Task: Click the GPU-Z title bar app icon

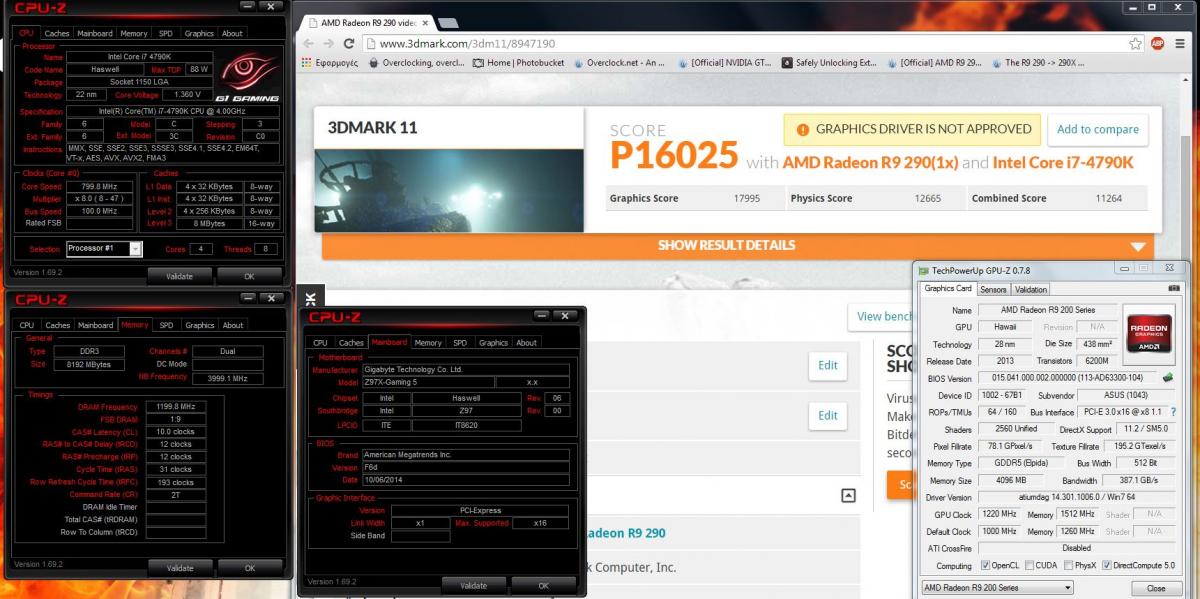Action: click(923, 270)
